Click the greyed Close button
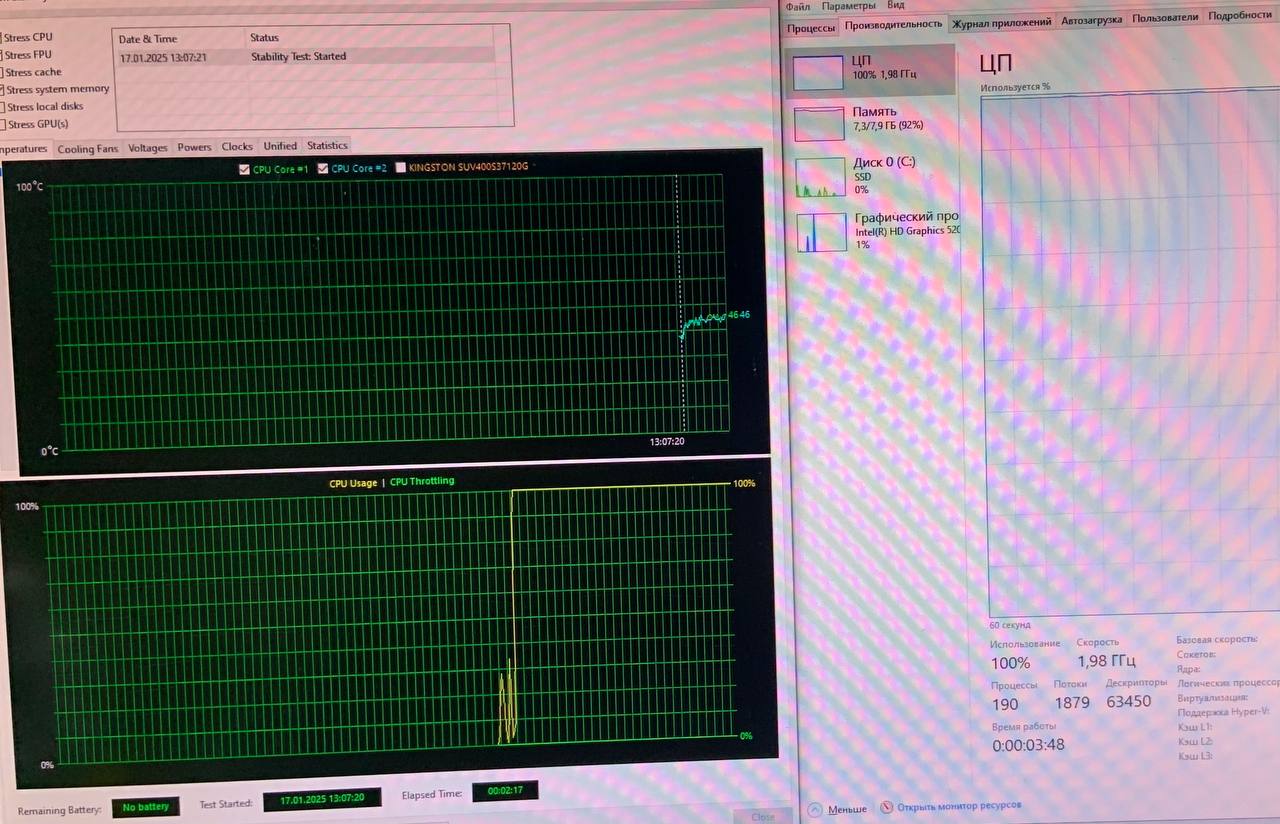This screenshot has height=824, width=1280. coord(762,817)
